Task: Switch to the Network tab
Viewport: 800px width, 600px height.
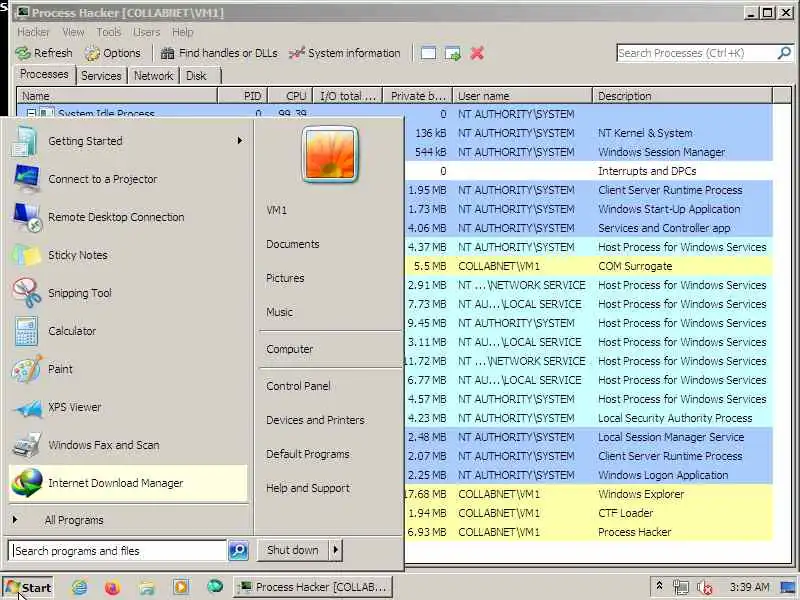Action: (x=153, y=76)
